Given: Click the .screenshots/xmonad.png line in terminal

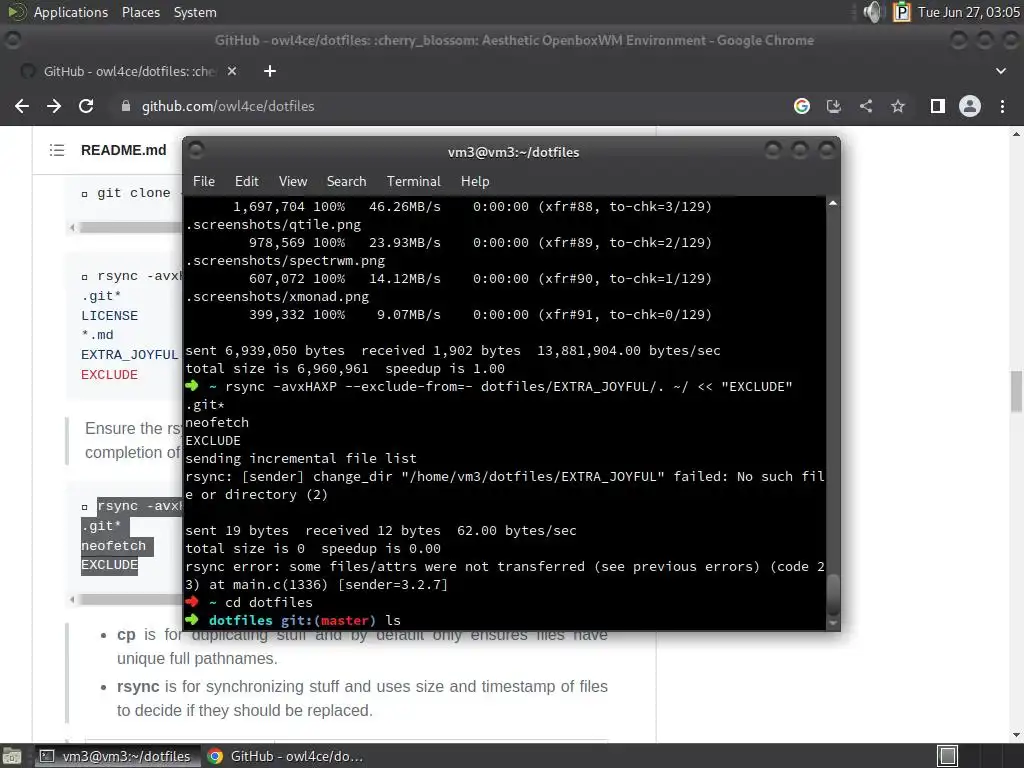Looking at the screenshot, I should (x=277, y=296).
